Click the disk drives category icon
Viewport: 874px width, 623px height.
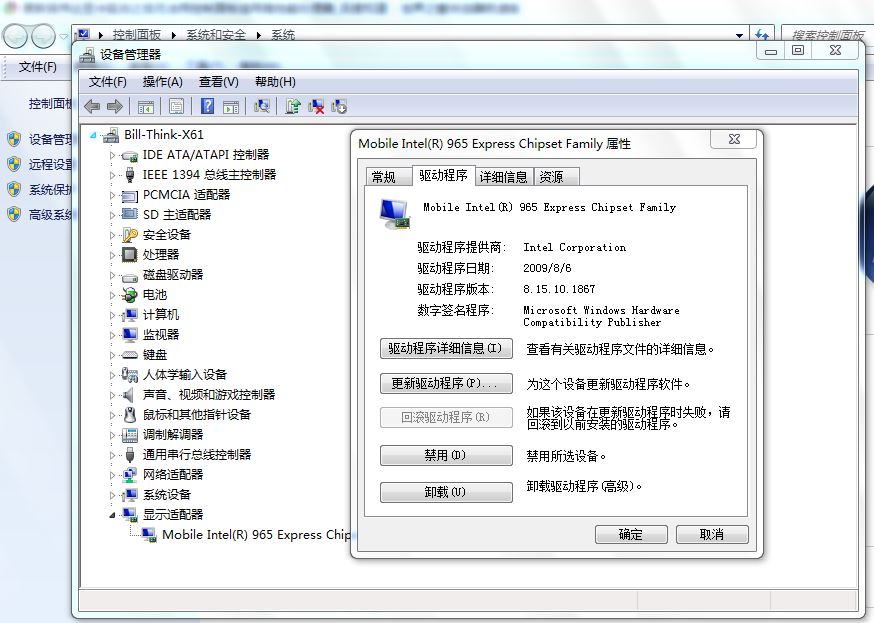[129, 275]
